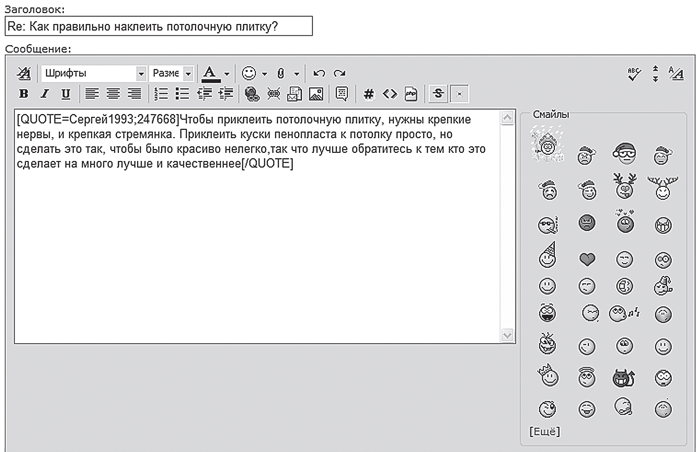Click the Insert Image icon
Screen dimensions: 700x452
click(x=316, y=94)
